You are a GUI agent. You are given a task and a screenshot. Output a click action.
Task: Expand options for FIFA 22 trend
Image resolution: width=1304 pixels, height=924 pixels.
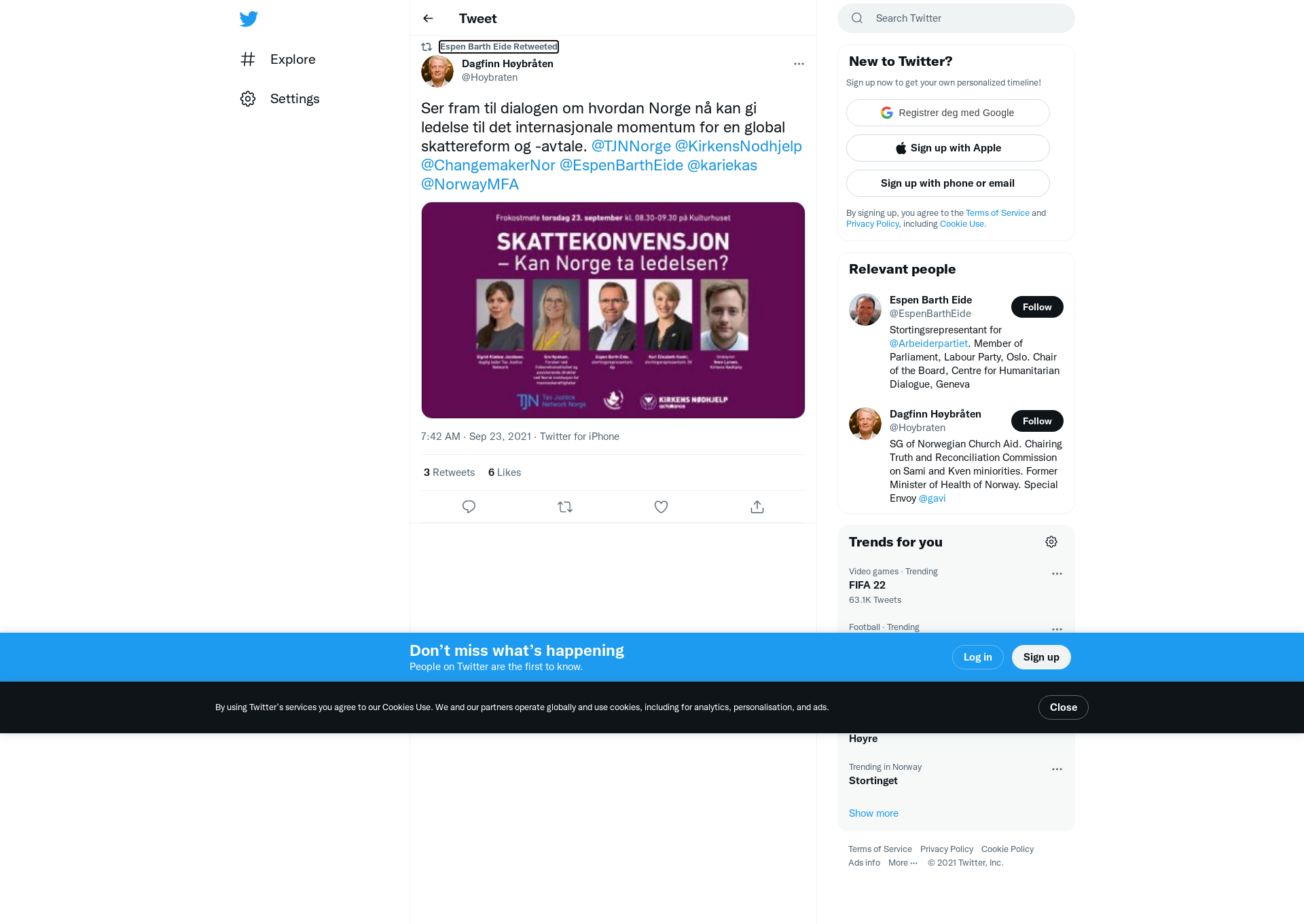(x=1057, y=574)
